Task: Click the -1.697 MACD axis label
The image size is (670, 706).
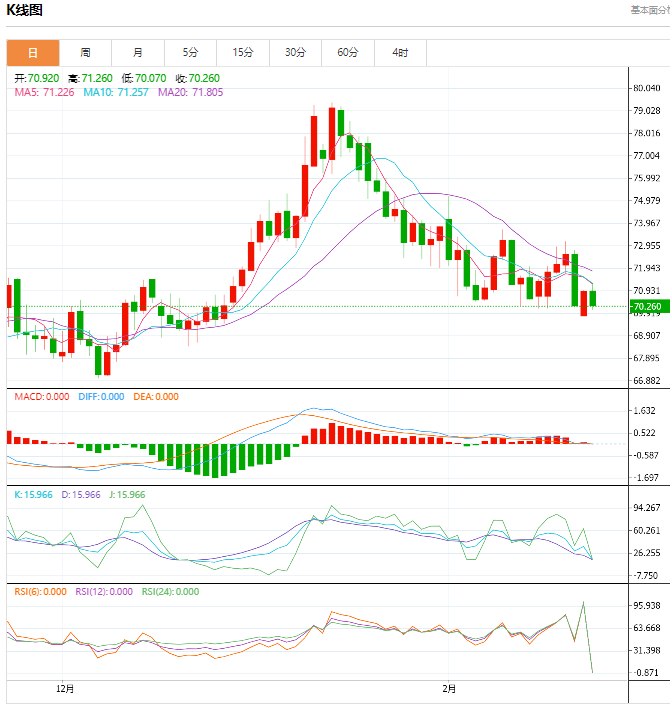Action: (x=644, y=477)
